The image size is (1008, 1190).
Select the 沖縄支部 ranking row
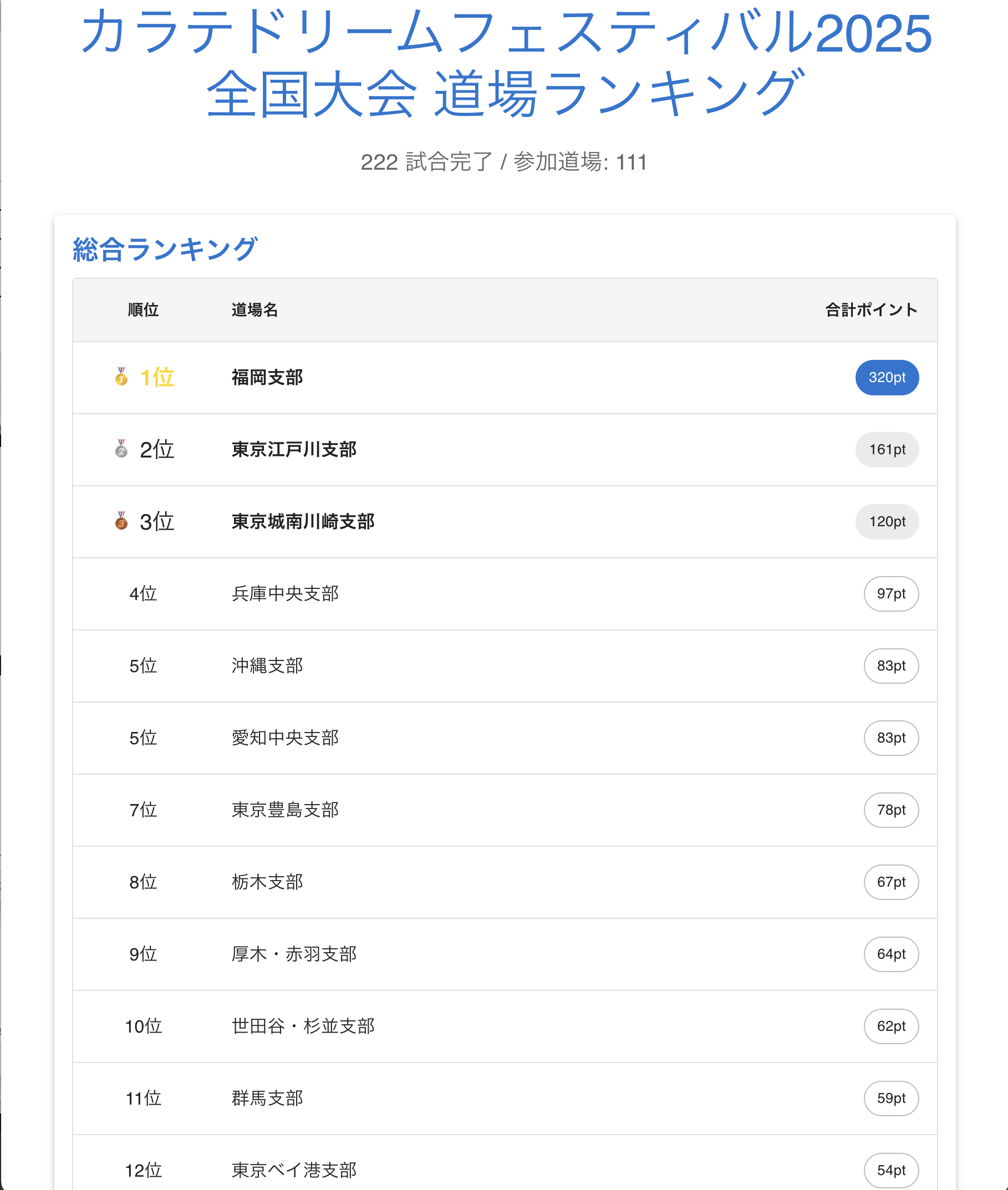pos(505,666)
